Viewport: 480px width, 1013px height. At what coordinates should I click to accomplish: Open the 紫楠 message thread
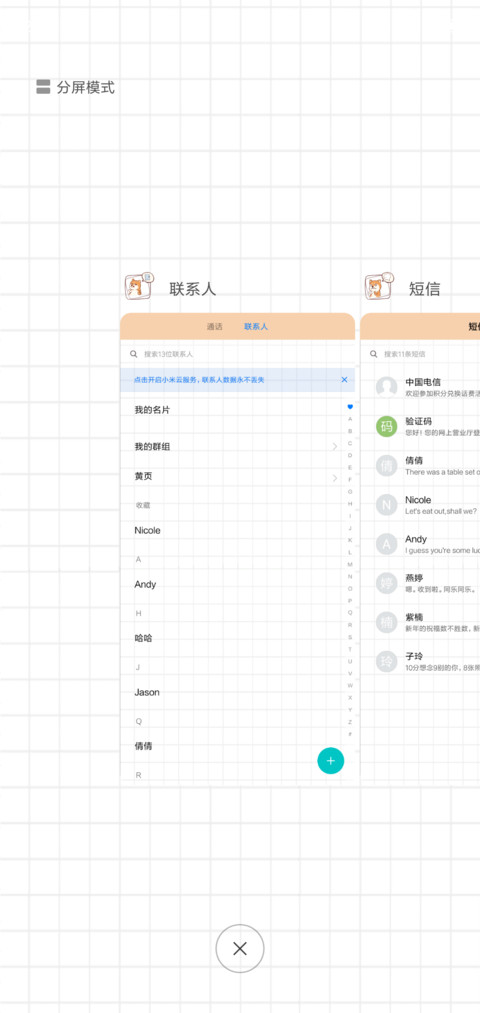421,622
